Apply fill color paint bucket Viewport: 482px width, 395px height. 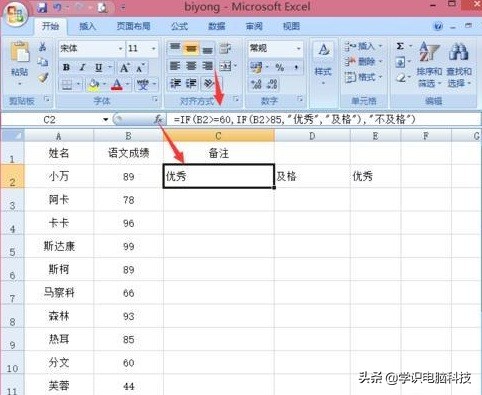[94, 85]
